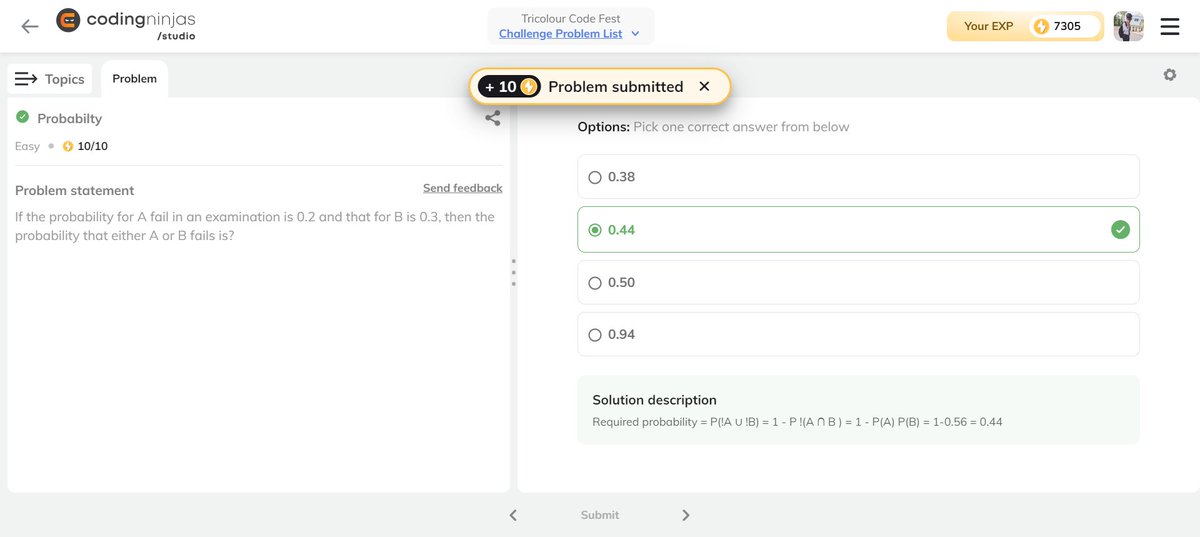Go to the previous problem chevron
This screenshot has width=1200, height=537.
click(513, 515)
